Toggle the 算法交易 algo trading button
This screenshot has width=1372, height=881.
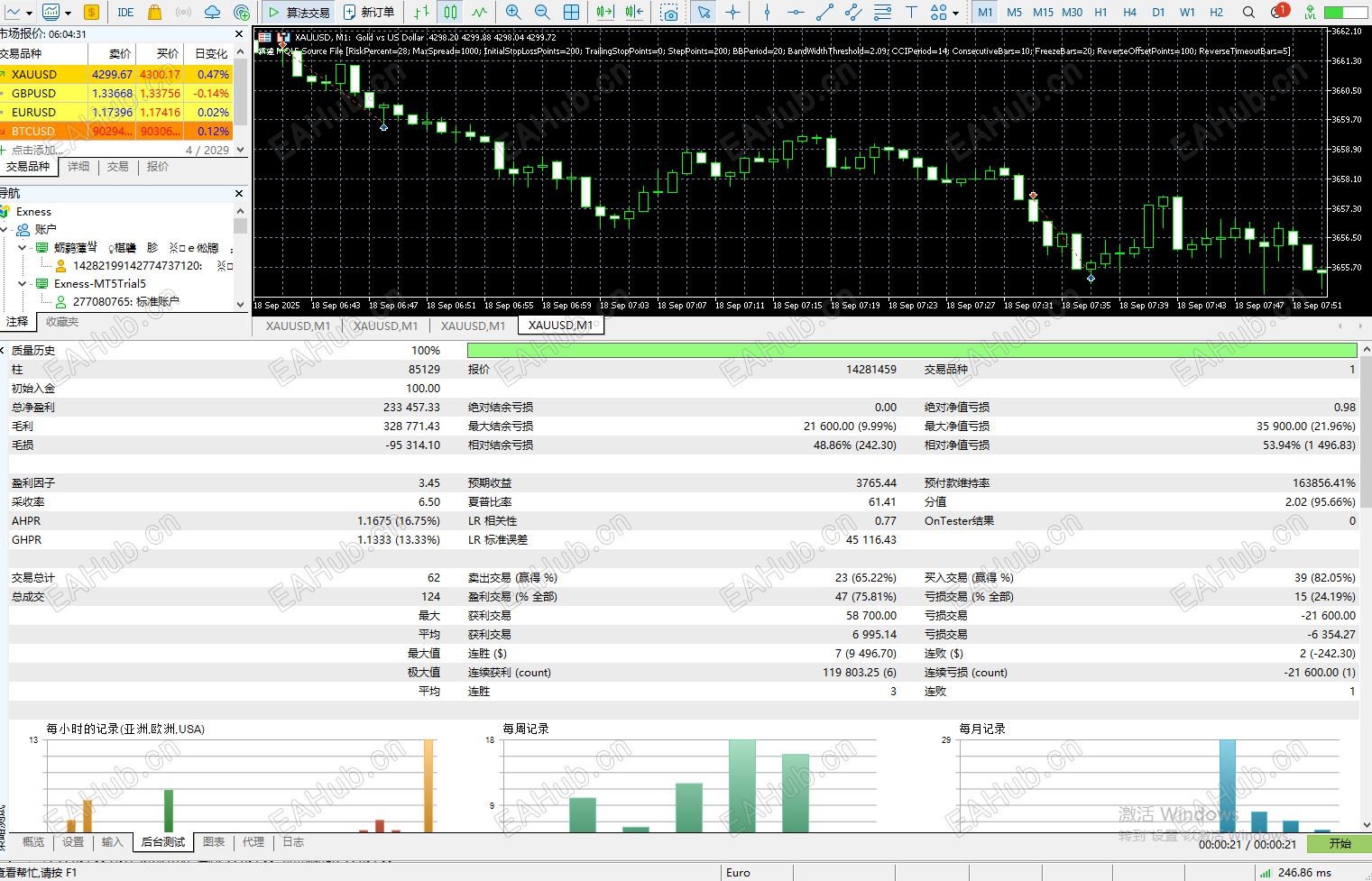point(299,13)
